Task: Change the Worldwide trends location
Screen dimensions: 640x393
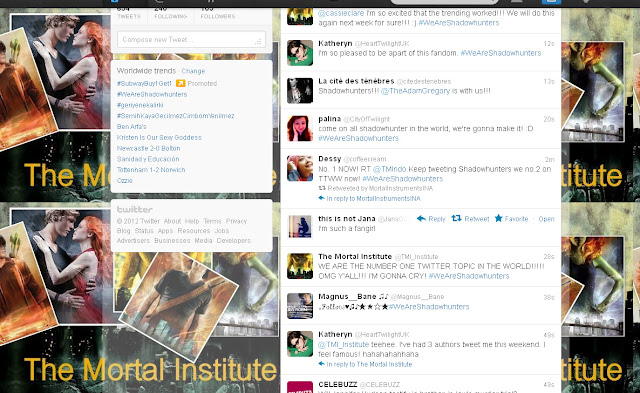Action: [x=193, y=71]
